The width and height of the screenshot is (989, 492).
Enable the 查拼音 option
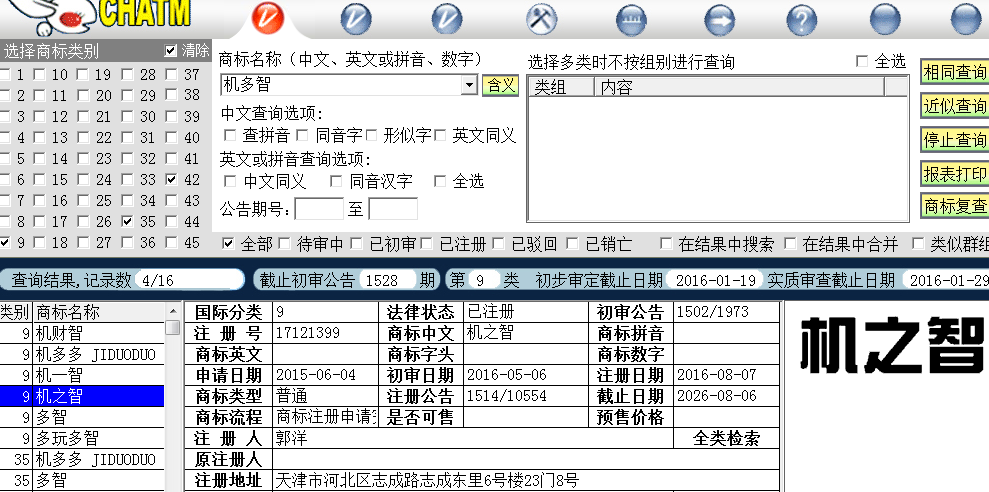tap(230, 135)
